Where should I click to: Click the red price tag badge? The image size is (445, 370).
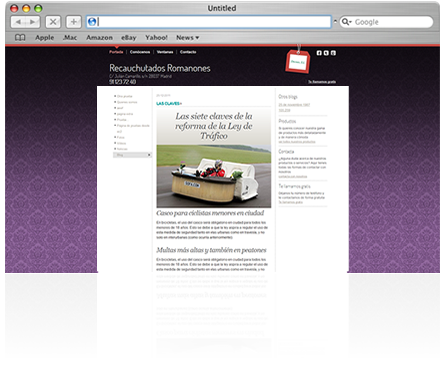298,61
